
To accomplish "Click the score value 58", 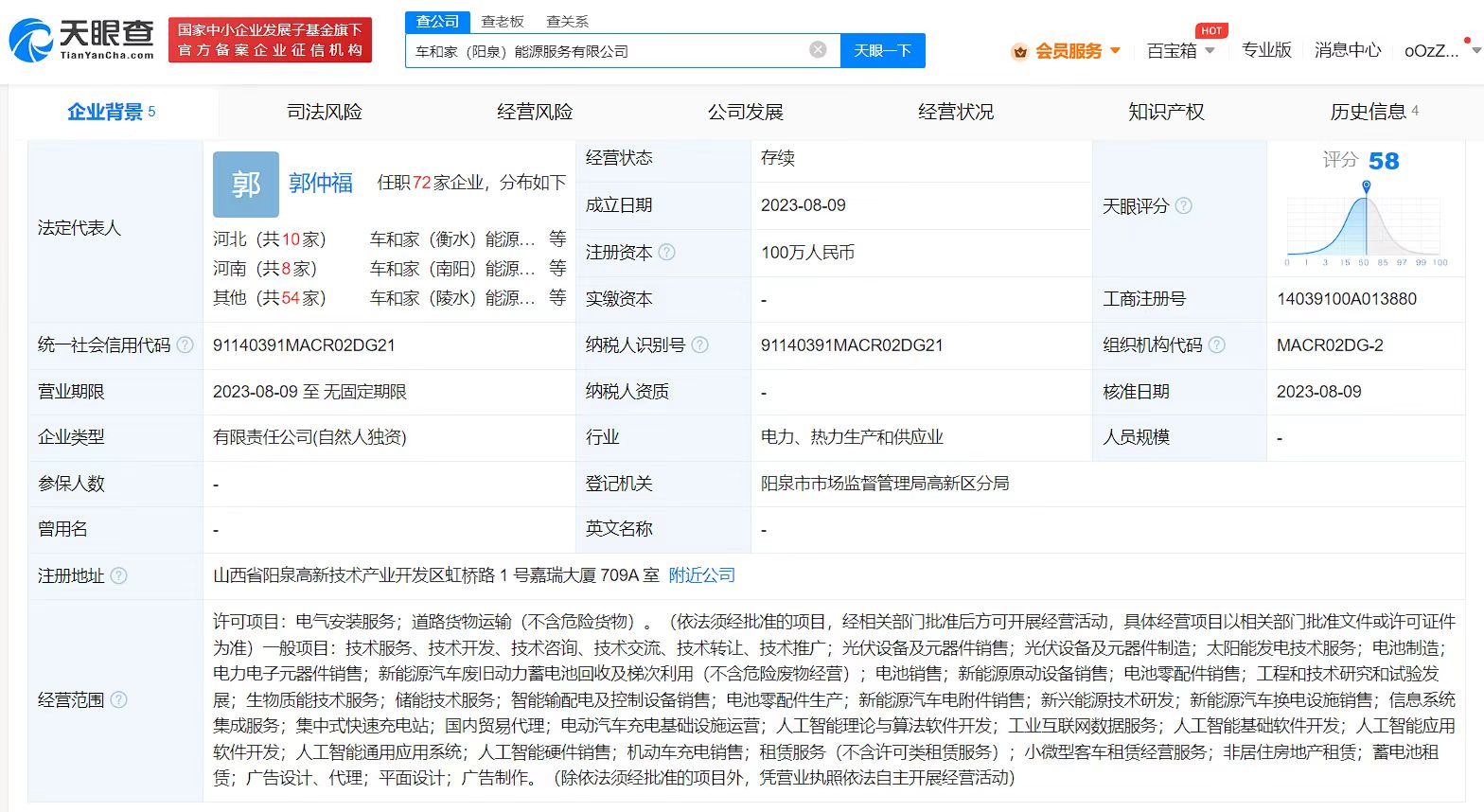I will (x=1384, y=161).
